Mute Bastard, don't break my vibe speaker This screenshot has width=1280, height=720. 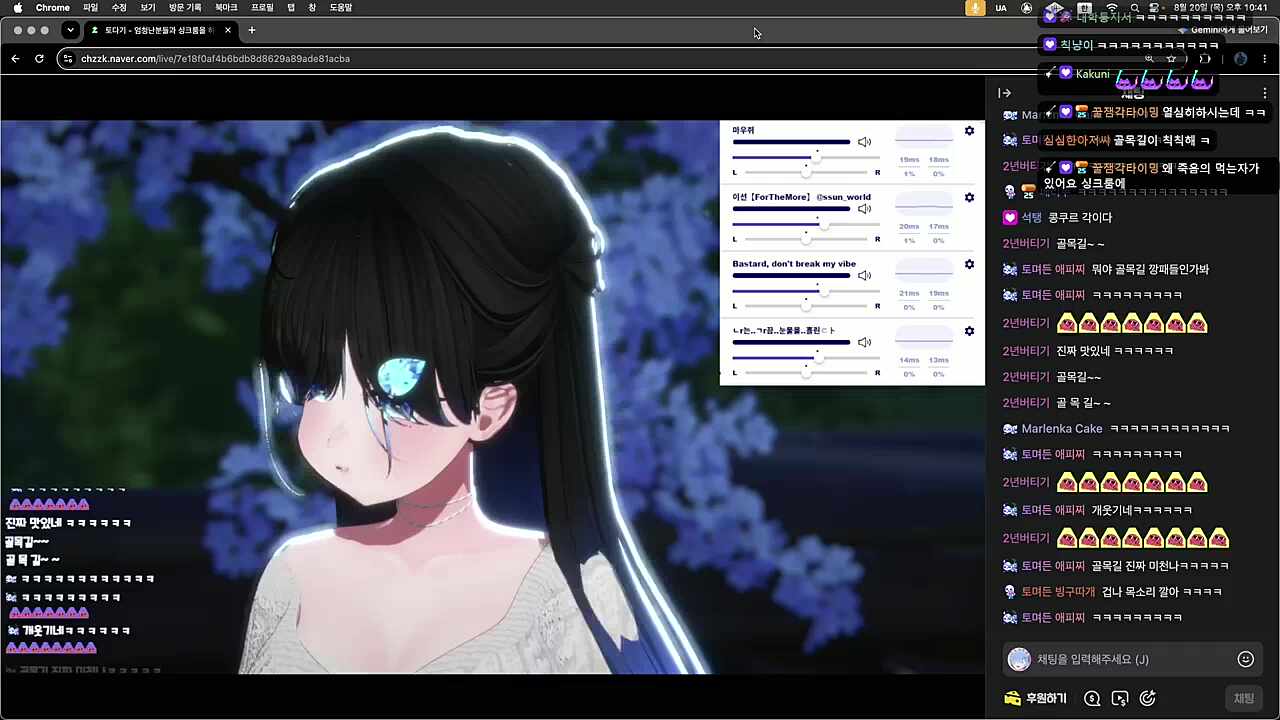coord(864,275)
